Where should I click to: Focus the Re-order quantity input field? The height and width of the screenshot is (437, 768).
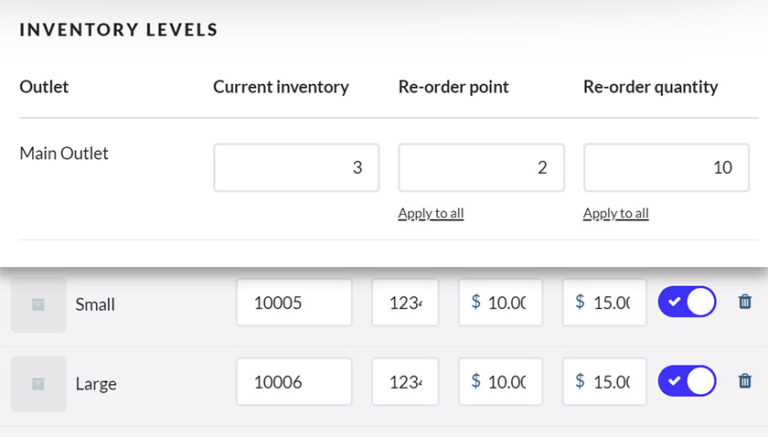[x=666, y=168]
